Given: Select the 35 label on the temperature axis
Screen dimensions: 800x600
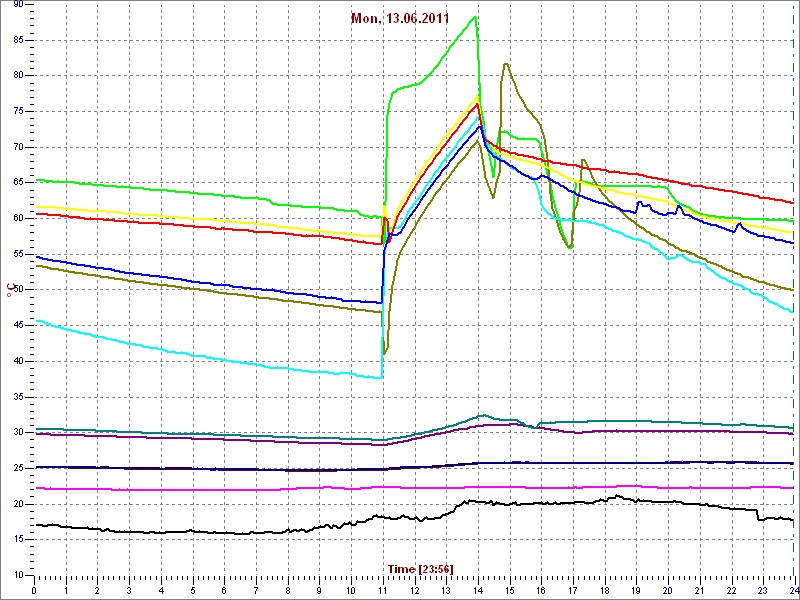Looking at the screenshot, I should (x=18, y=397).
